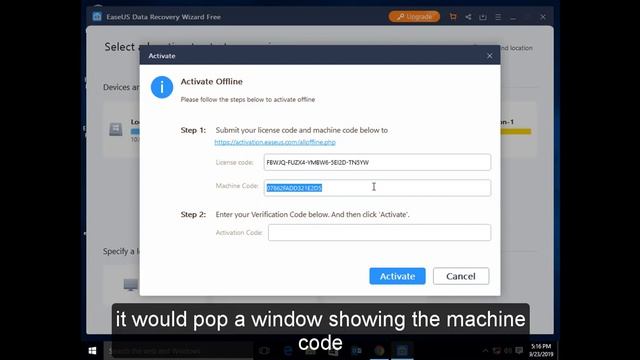Click the 'Step 1:' label
Viewport: 640px width, 360px height.
[x=193, y=130]
